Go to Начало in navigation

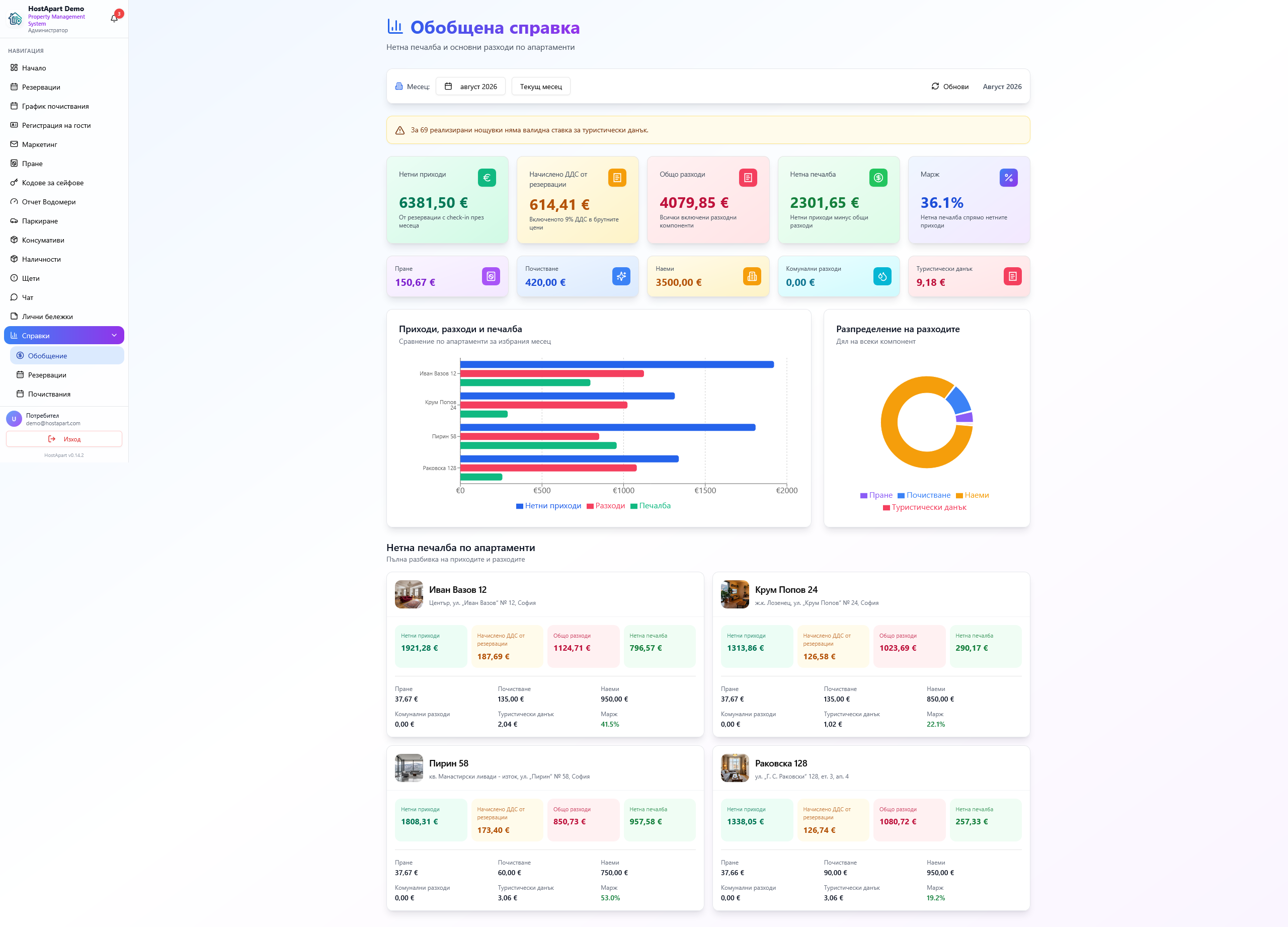pyautogui.click(x=63, y=67)
